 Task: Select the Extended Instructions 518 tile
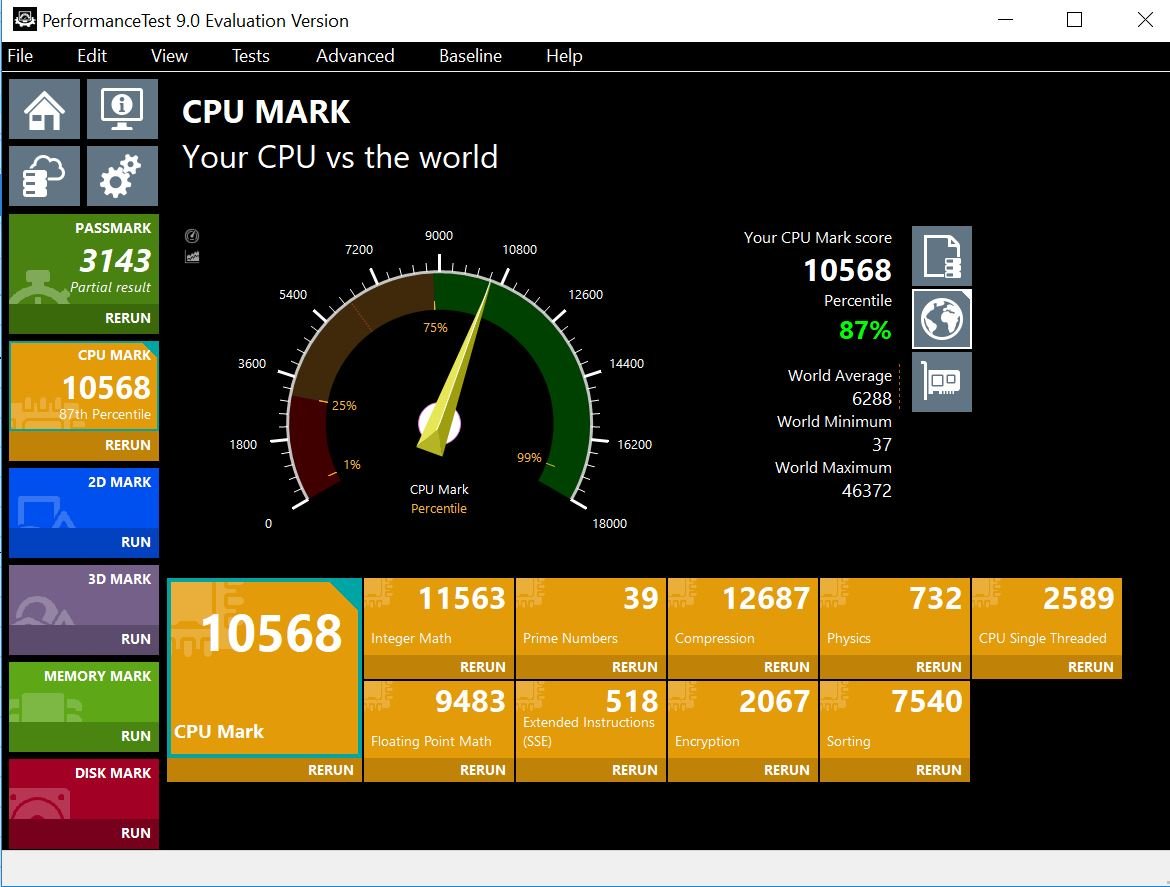(591, 721)
